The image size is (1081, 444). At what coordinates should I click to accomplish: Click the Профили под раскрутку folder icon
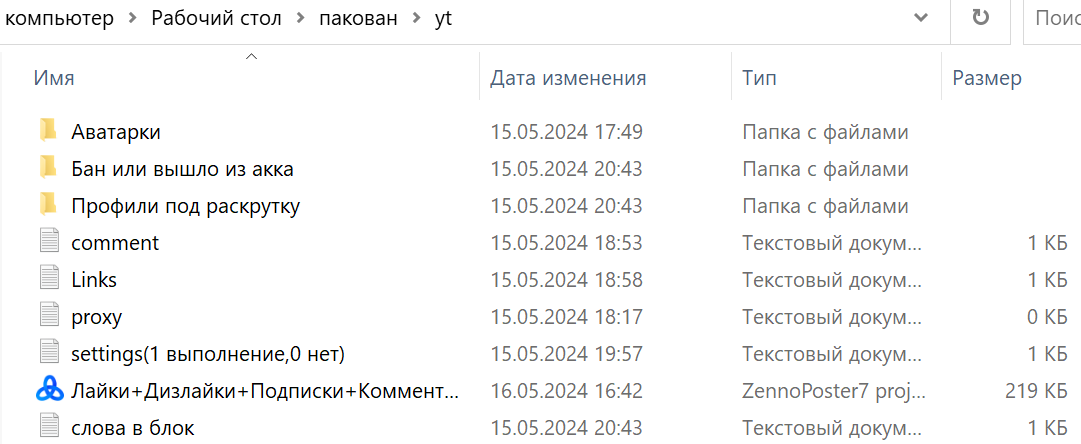[x=48, y=205]
